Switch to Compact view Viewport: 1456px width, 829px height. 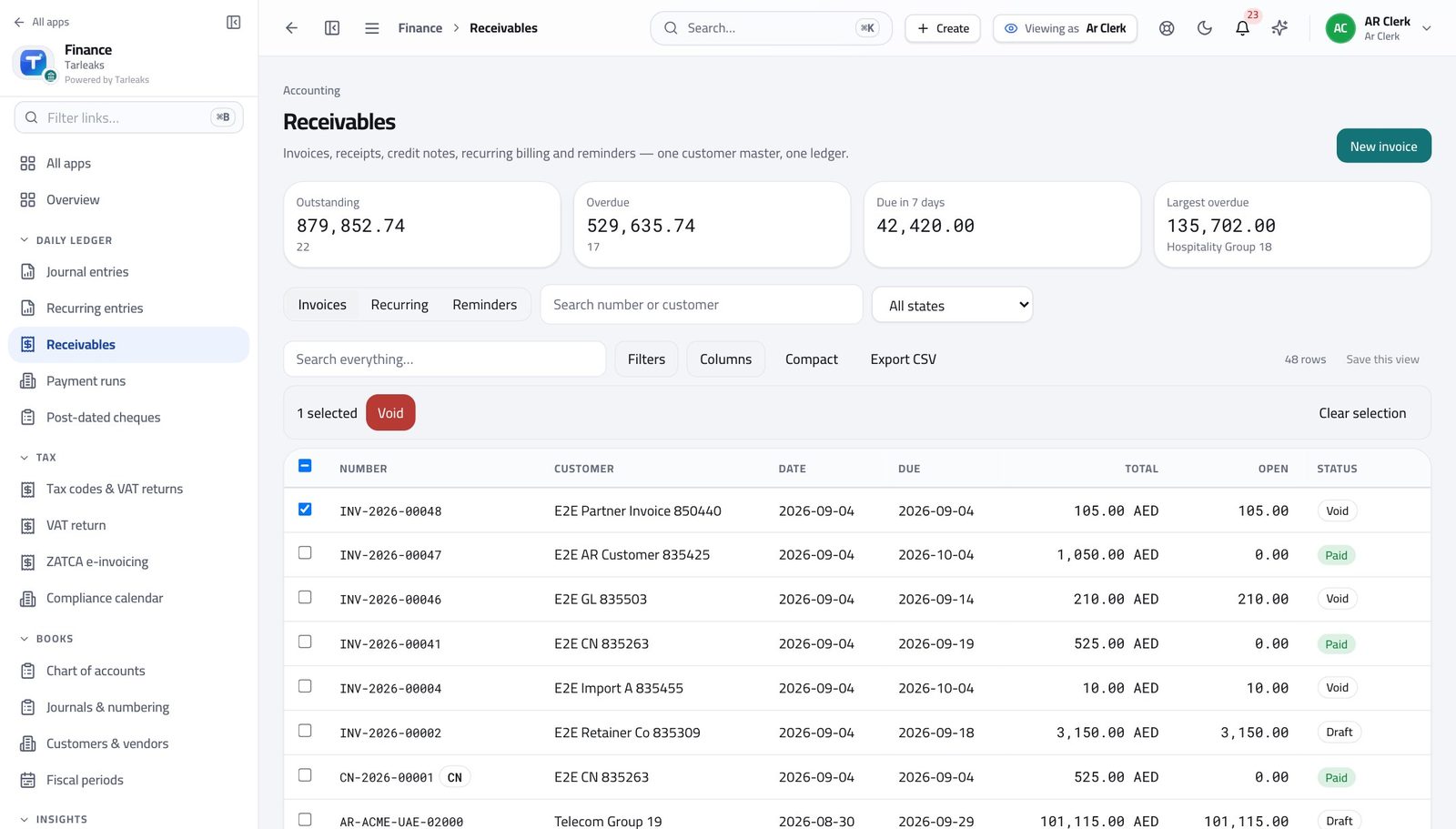pos(812,359)
